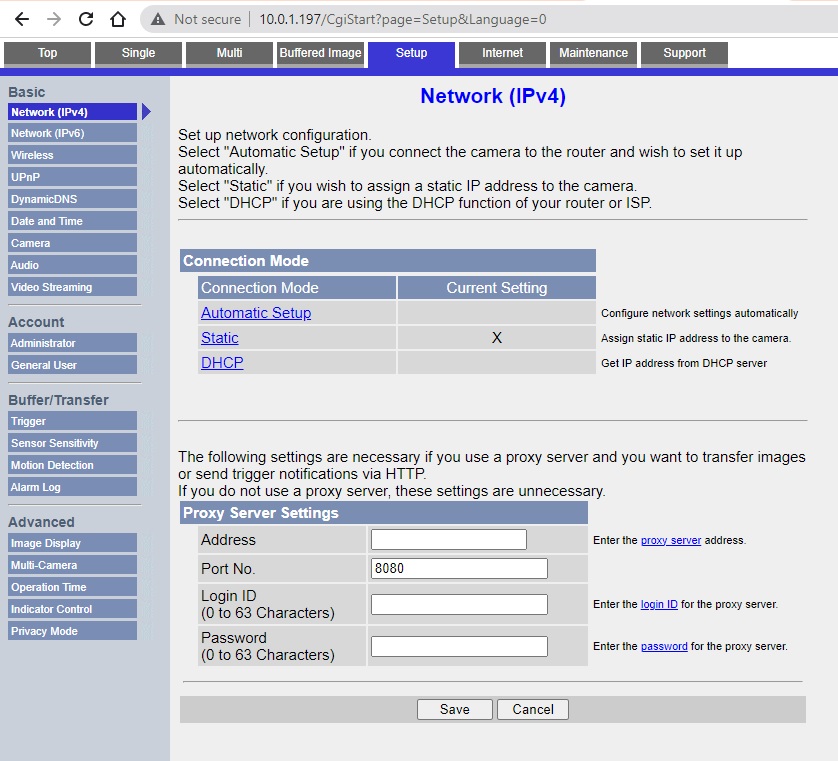Image resolution: width=838 pixels, height=761 pixels.
Task: Select Network (IPv4) in the sidebar
Action: tap(73, 112)
